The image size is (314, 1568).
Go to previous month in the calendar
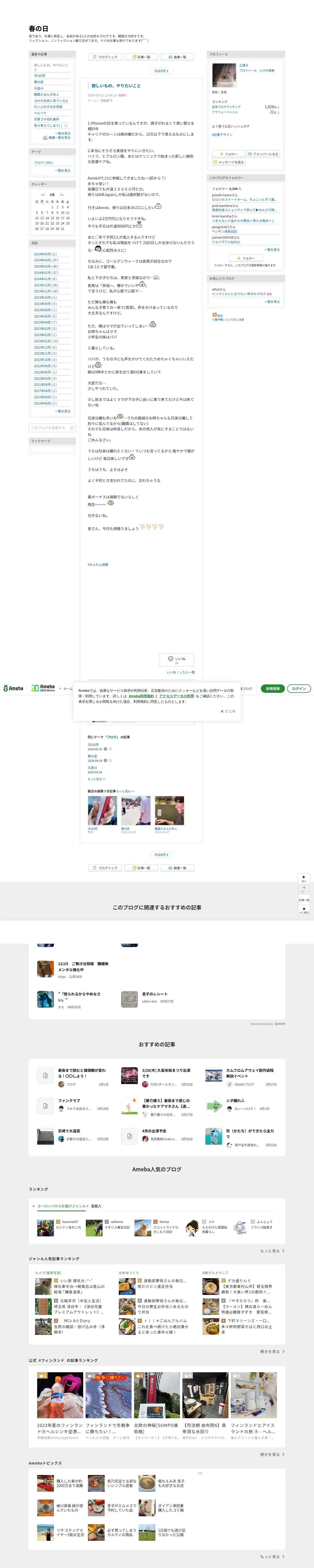[43, 195]
